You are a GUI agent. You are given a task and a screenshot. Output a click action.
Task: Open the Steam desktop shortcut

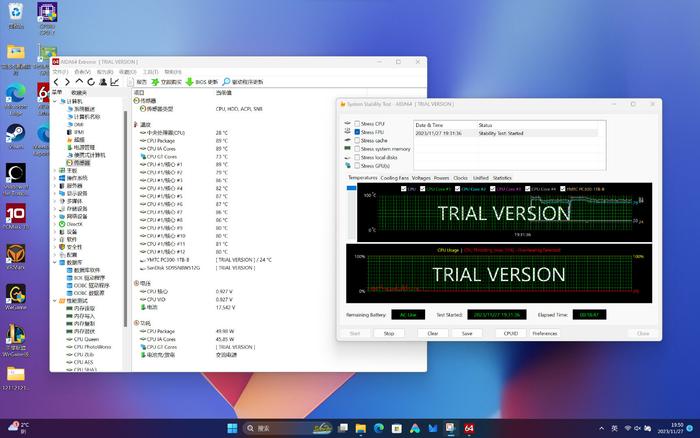[16, 136]
